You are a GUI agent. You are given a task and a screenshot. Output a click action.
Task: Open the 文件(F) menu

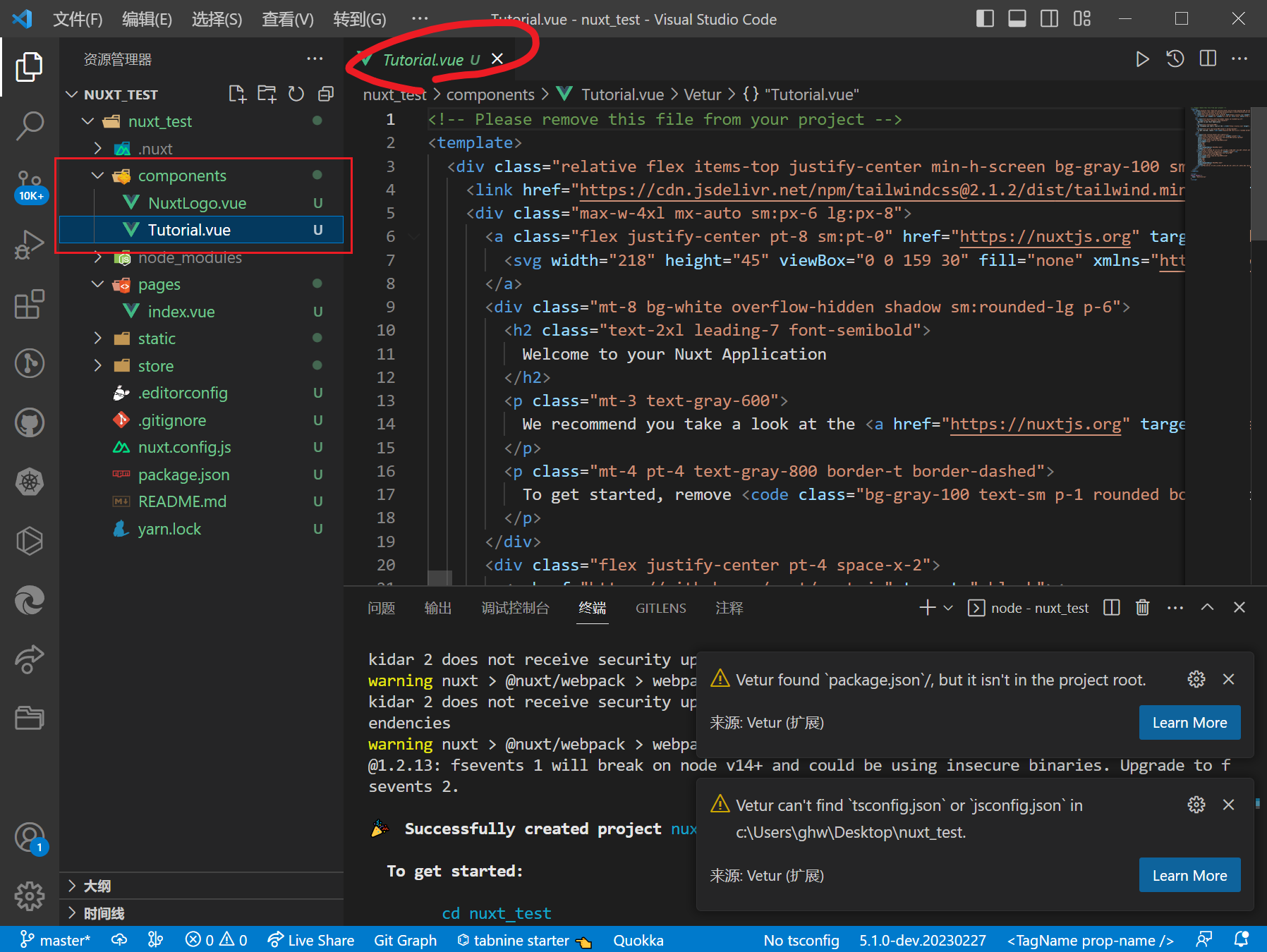78,19
